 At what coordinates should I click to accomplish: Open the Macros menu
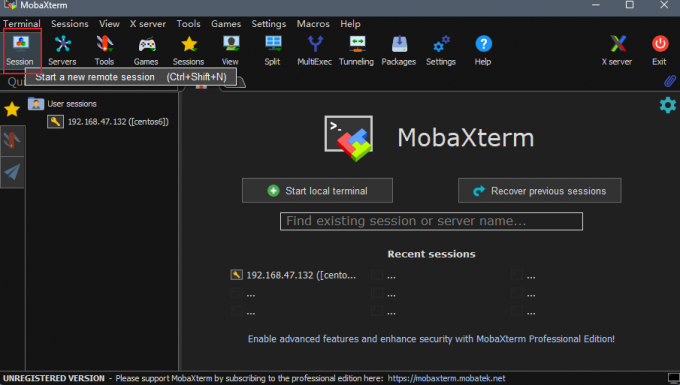(x=313, y=24)
